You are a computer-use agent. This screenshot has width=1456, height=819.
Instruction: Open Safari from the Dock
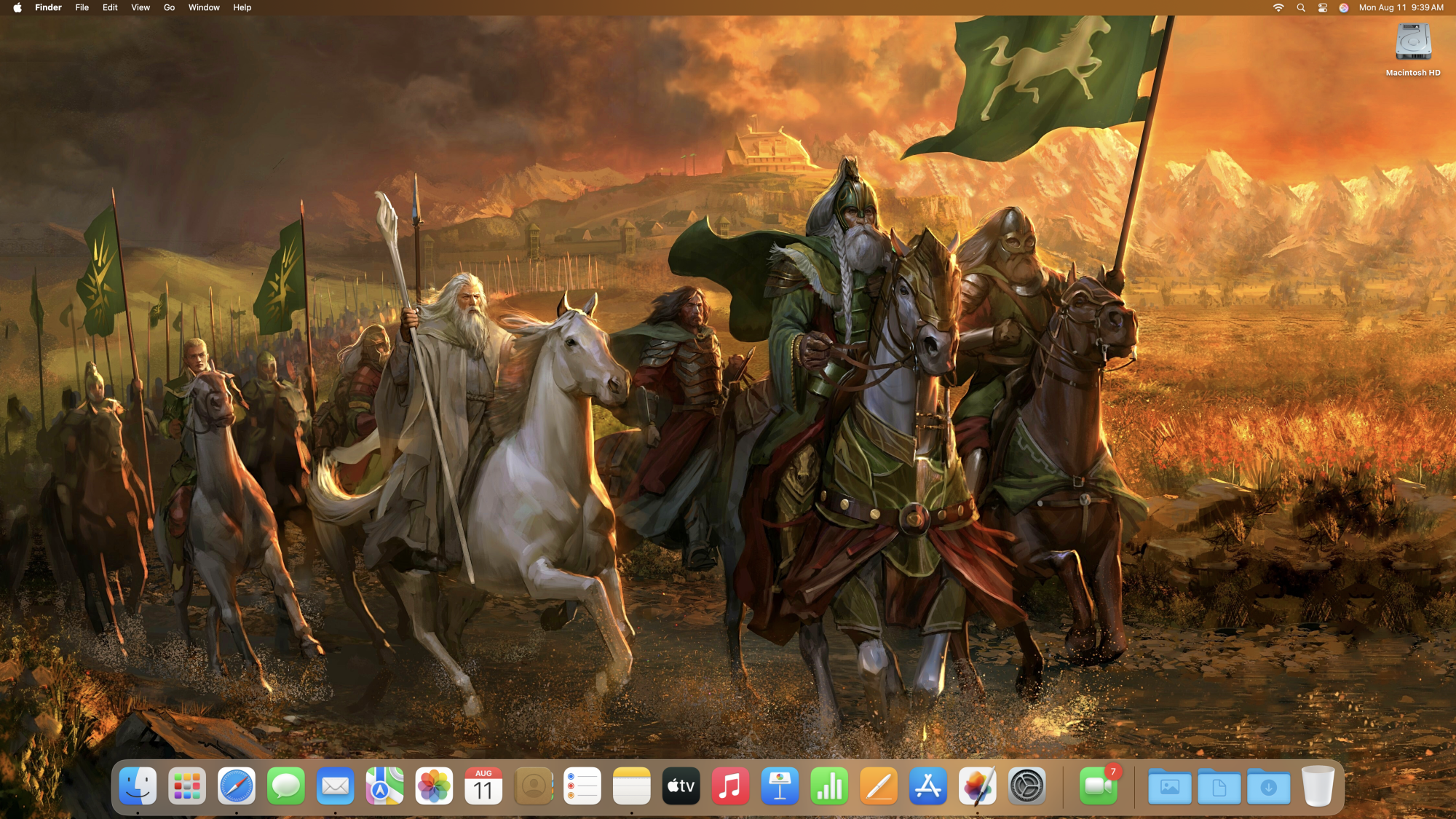coord(237,786)
